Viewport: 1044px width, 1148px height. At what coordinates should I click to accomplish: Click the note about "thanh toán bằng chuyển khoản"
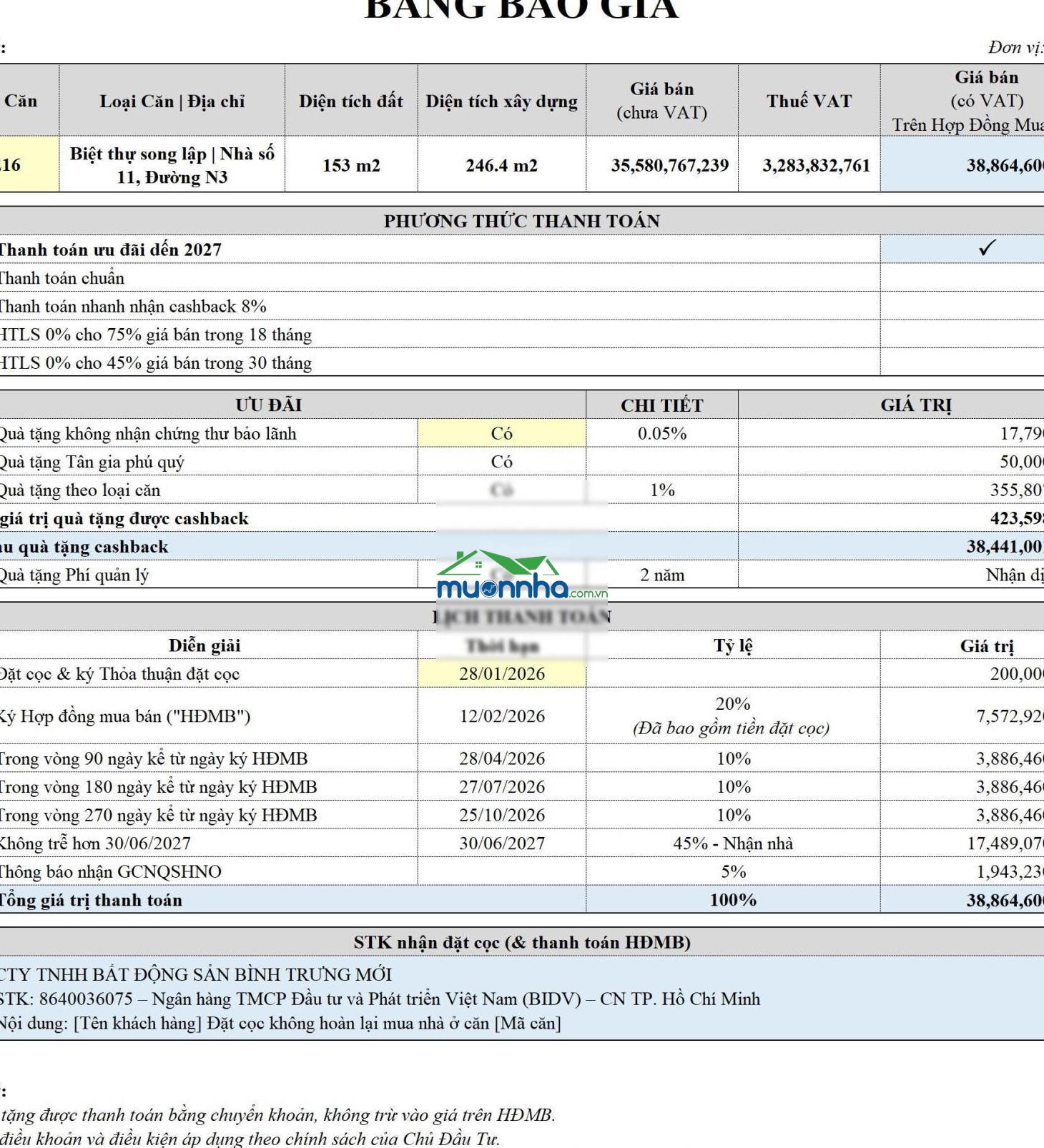coord(277,1115)
